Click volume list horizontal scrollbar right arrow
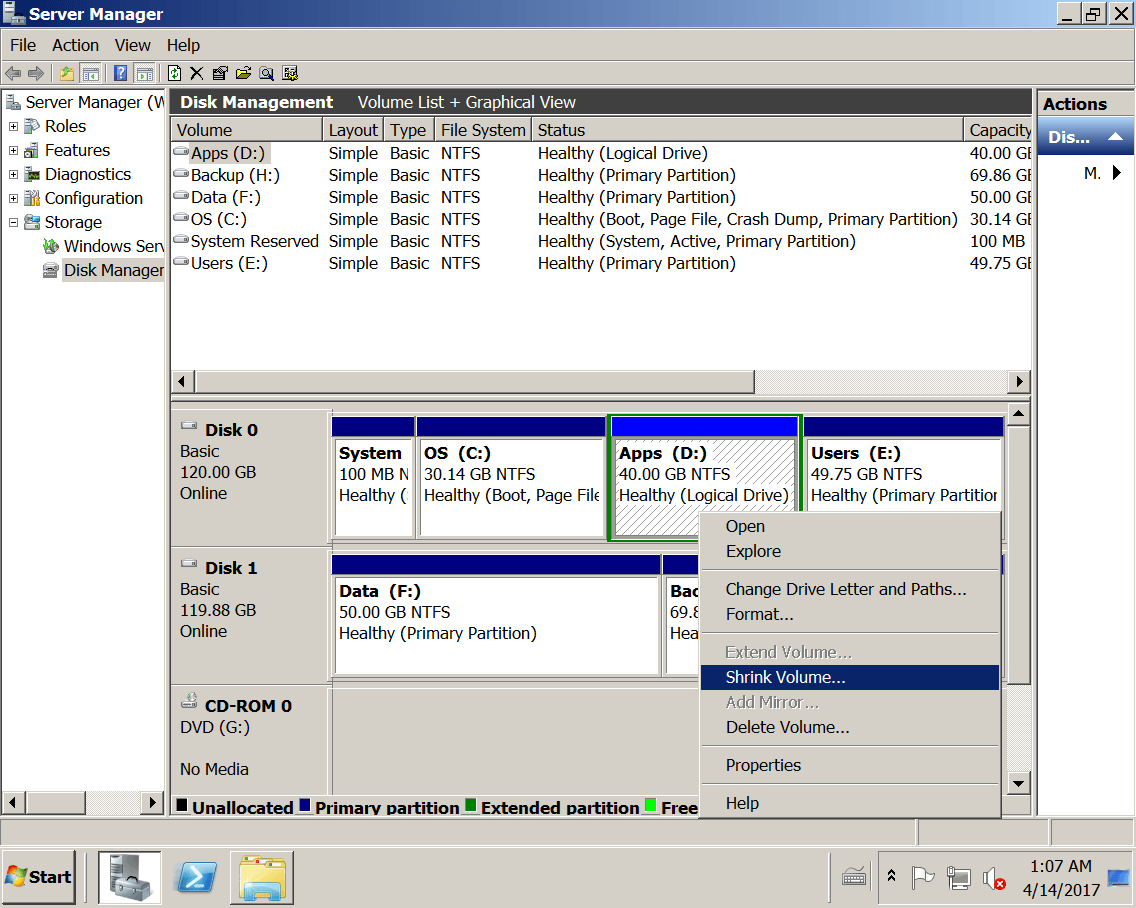The height and width of the screenshot is (908, 1136). [x=1019, y=381]
